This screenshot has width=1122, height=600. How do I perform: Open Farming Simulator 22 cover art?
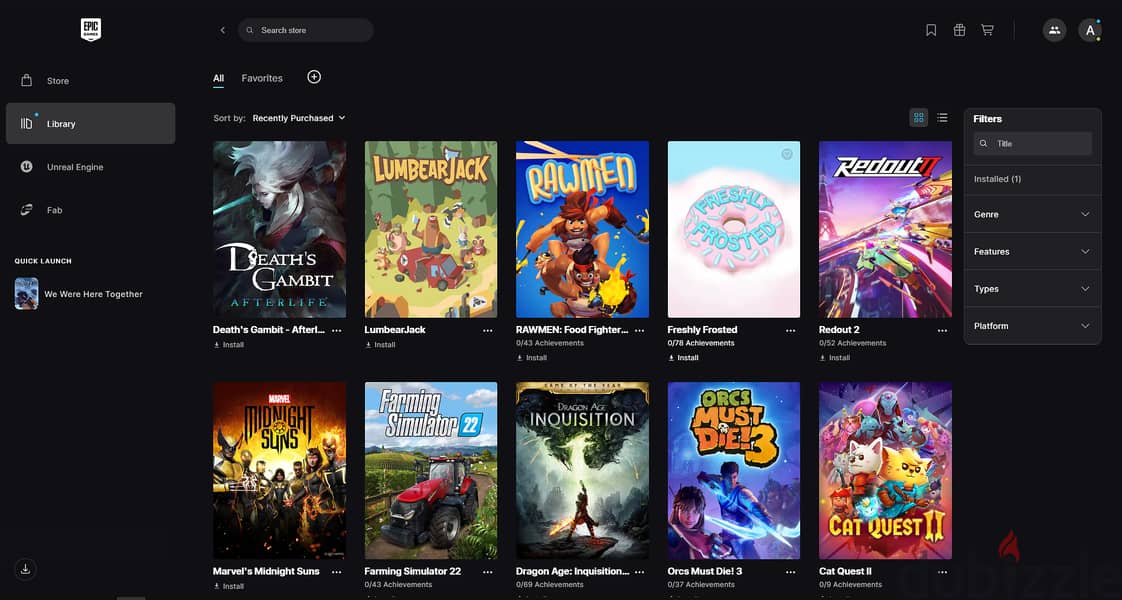coord(431,471)
